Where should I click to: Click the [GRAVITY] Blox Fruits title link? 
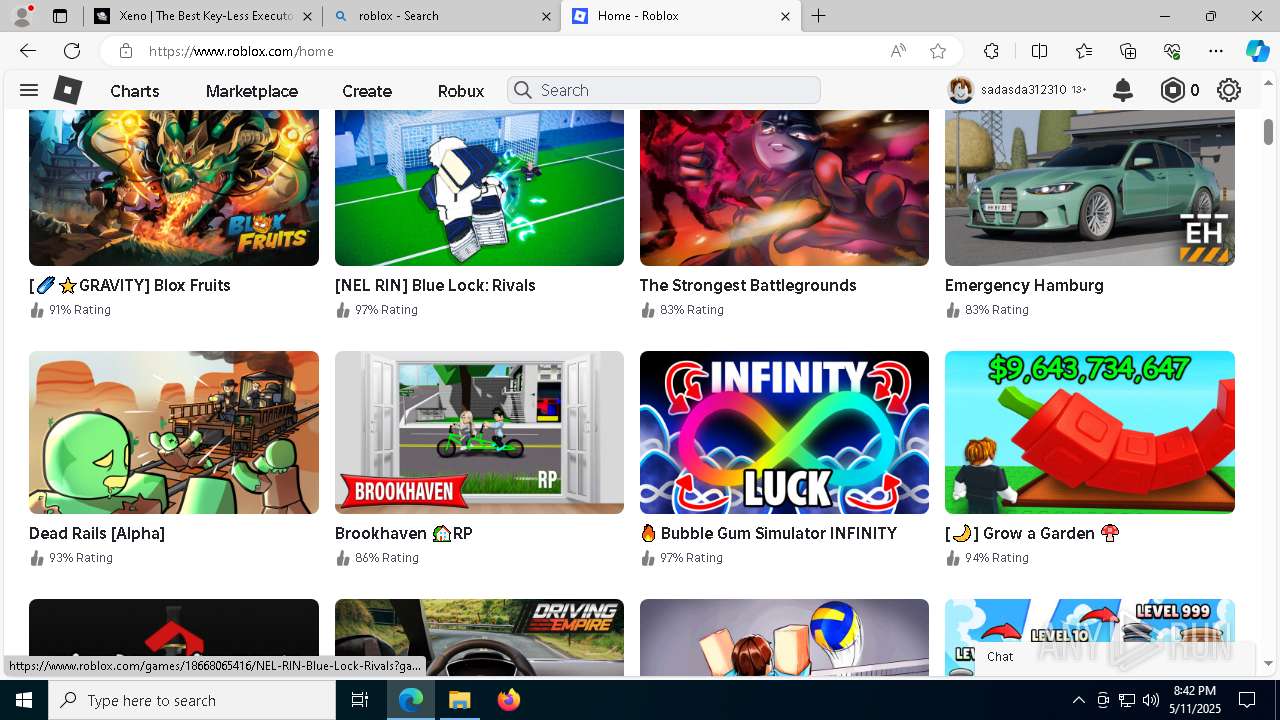pyautogui.click(x=130, y=285)
